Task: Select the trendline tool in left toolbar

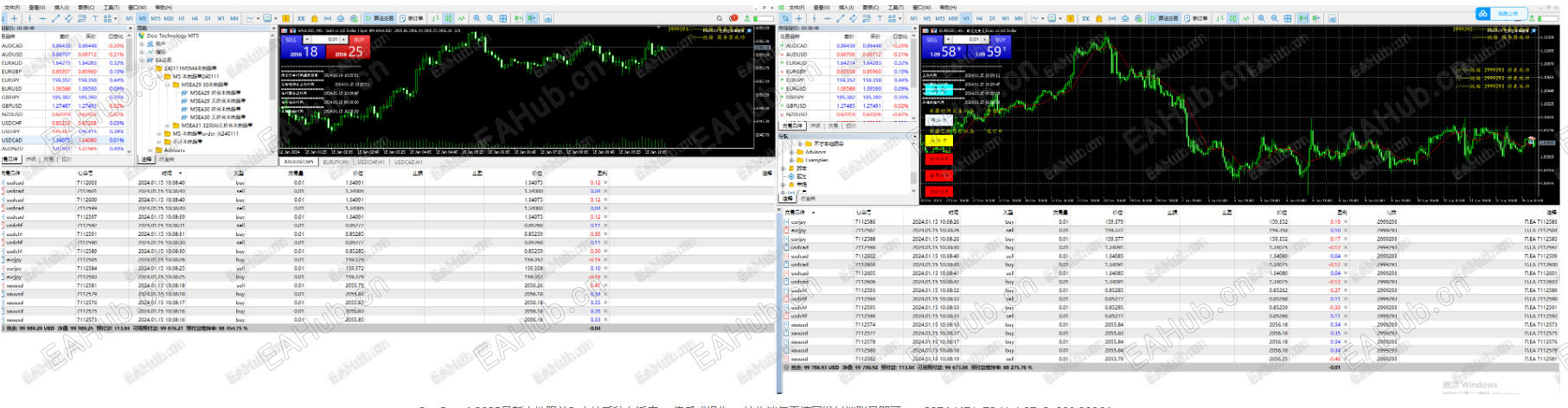Action: tap(56, 18)
